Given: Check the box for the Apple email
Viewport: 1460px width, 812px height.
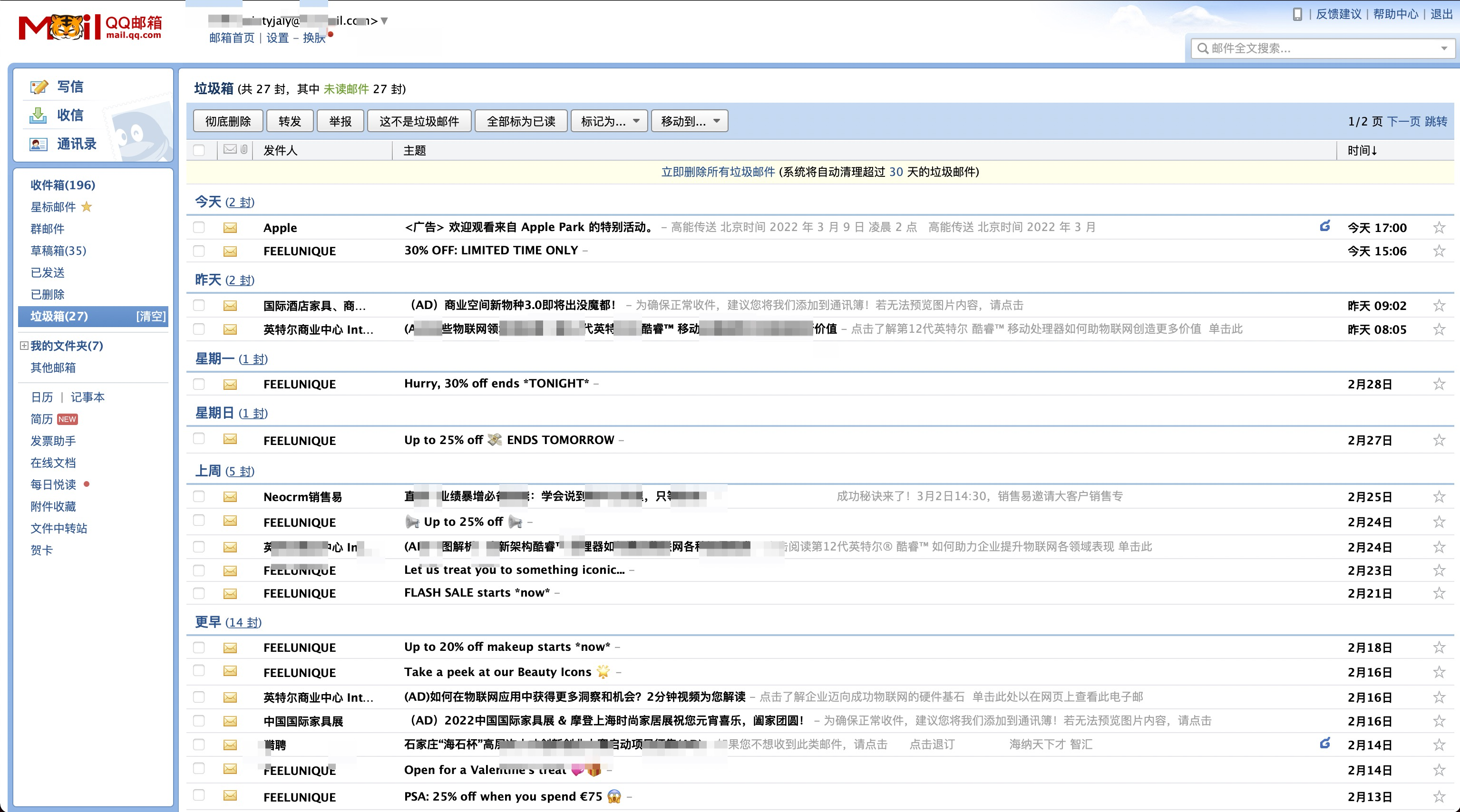Looking at the screenshot, I should (x=198, y=228).
